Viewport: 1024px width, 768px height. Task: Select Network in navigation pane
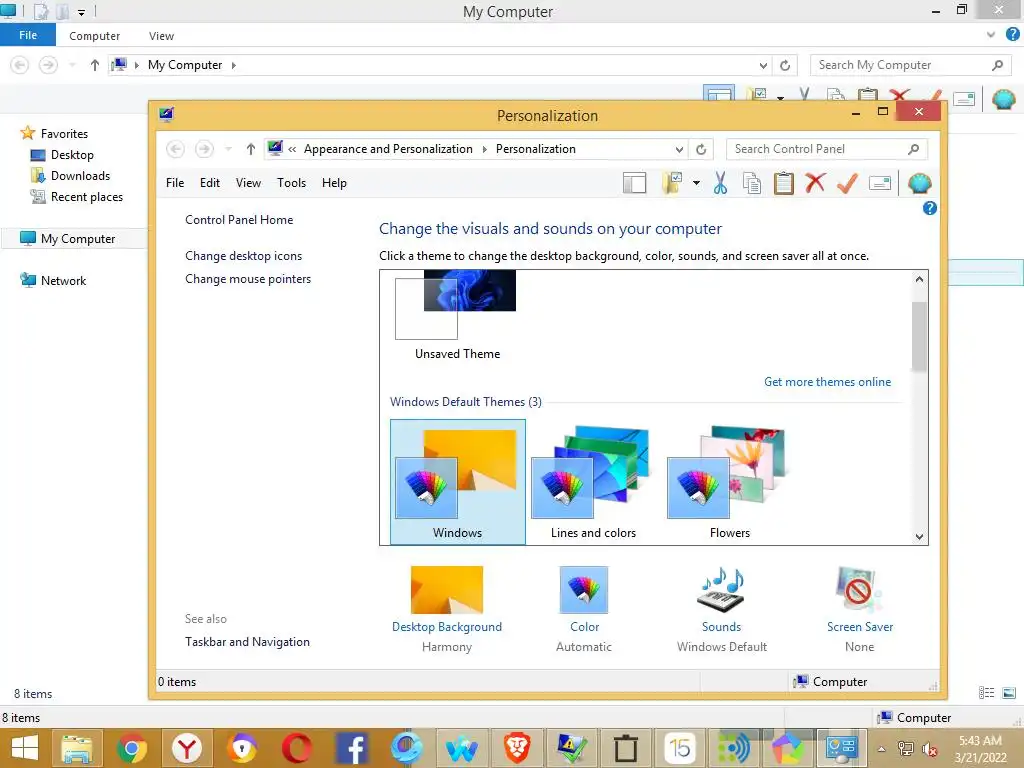coord(53,281)
